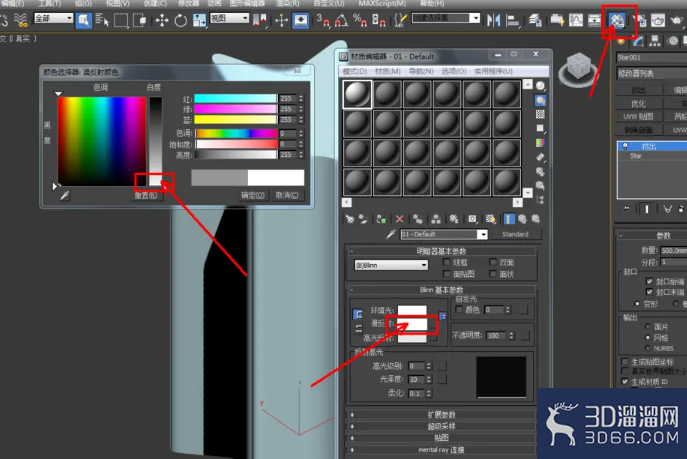Image resolution: width=687 pixels, height=459 pixels.
Task: Select 面片 (Patch) output radio button
Action: pos(647,326)
